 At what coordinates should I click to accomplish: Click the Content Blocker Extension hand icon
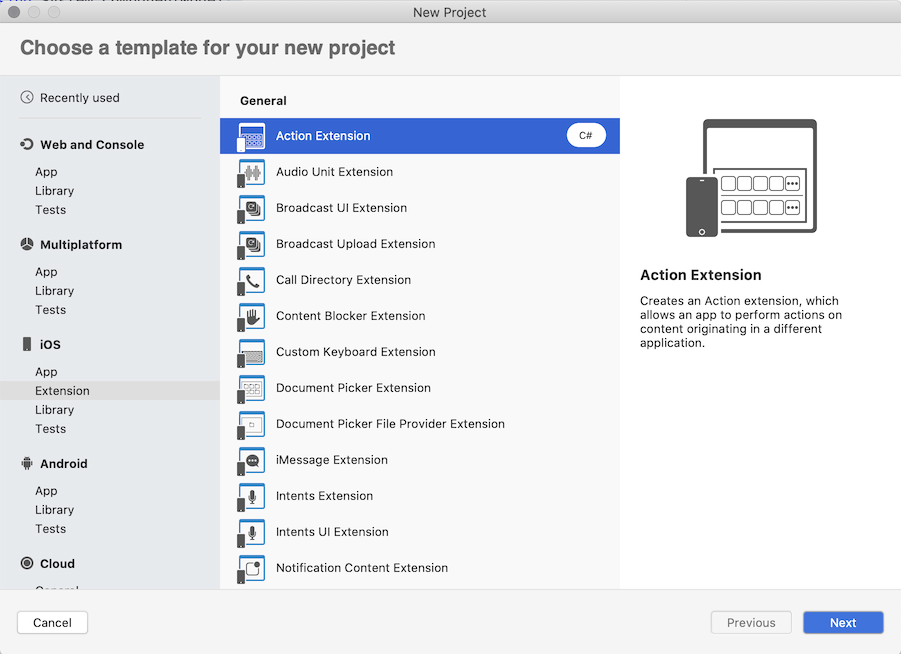[x=251, y=317]
